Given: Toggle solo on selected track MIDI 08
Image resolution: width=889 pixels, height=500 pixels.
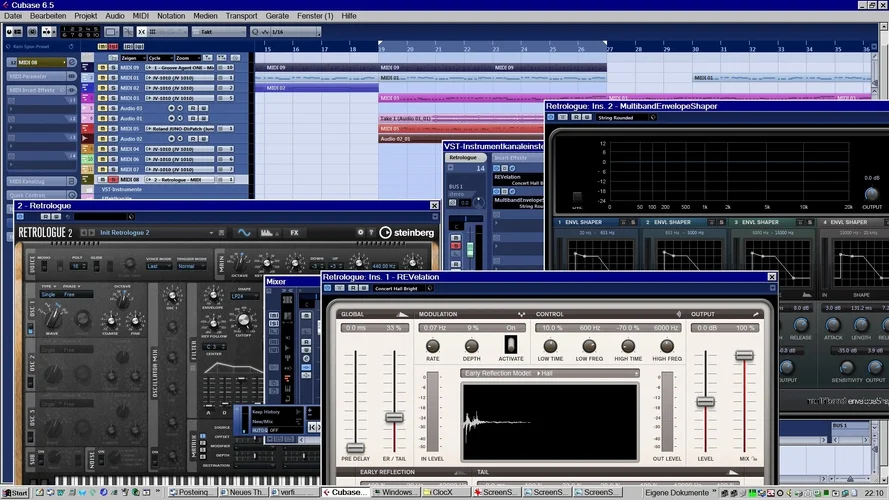Looking at the screenshot, I should point(113,180).
